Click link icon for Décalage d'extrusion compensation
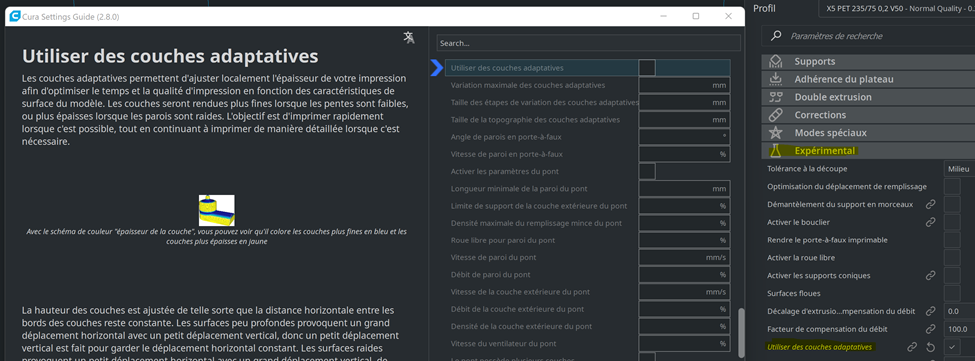The width and height of the screenshot is (975, 361). 930,311
